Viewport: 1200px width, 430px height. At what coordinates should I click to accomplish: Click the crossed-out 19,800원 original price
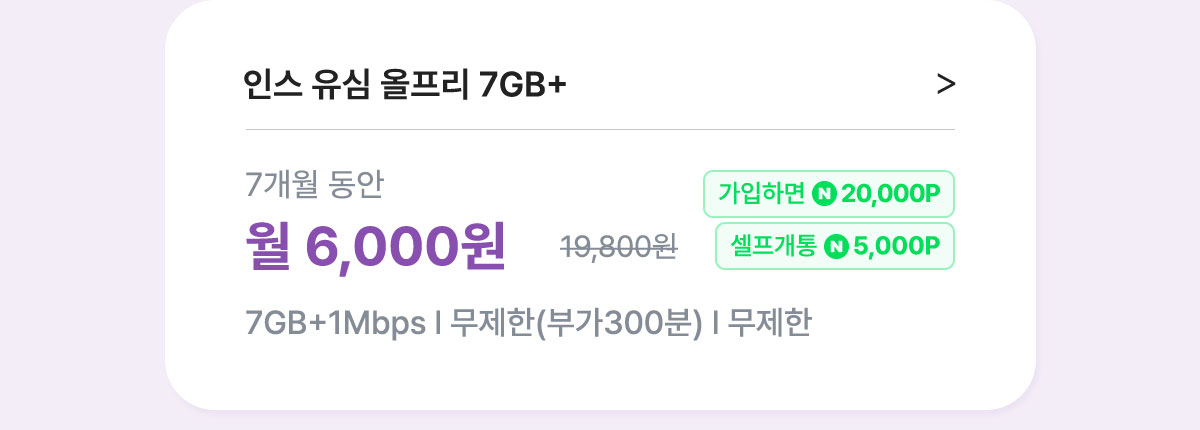coord(619,247)
